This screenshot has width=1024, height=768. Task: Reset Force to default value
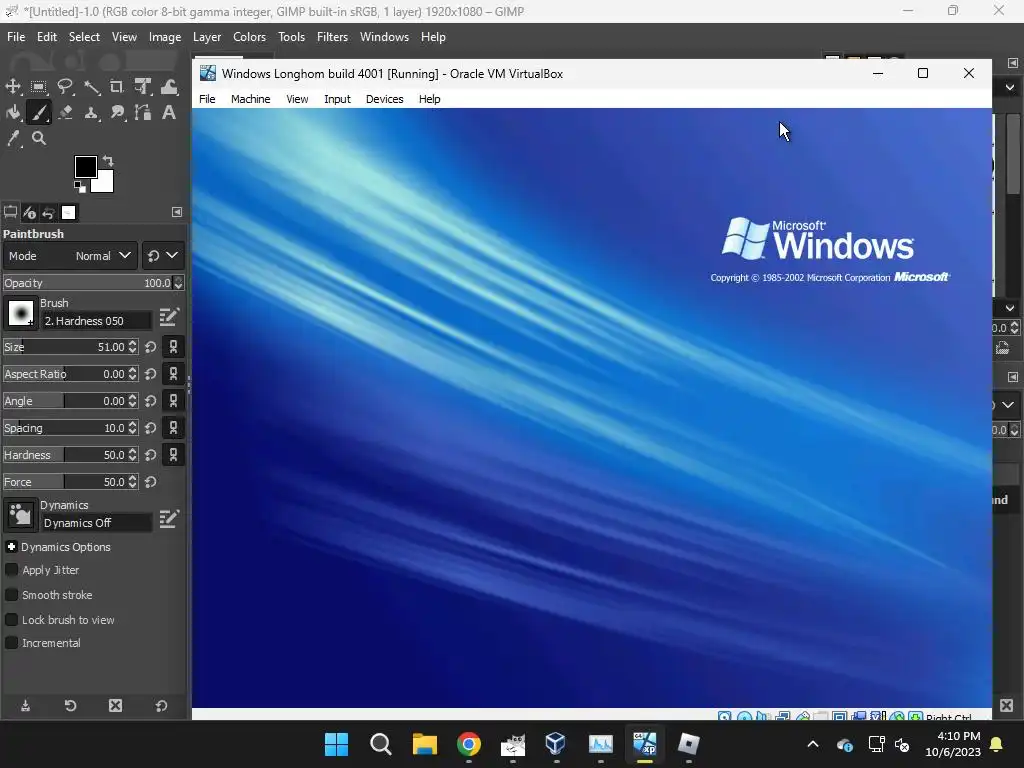tap(151, 482)
